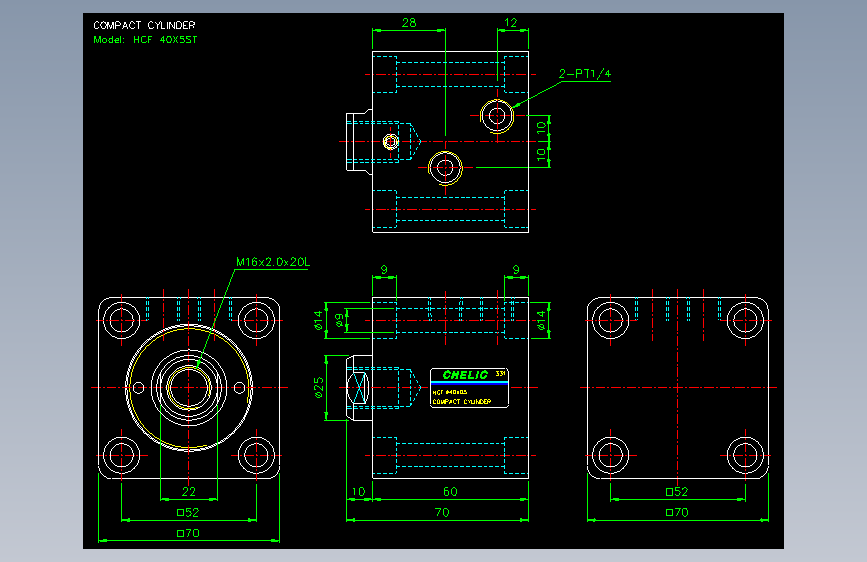Select the □70 dimension in rear view
This screenshot has width=867, height=562.
(x=677, y=513)
